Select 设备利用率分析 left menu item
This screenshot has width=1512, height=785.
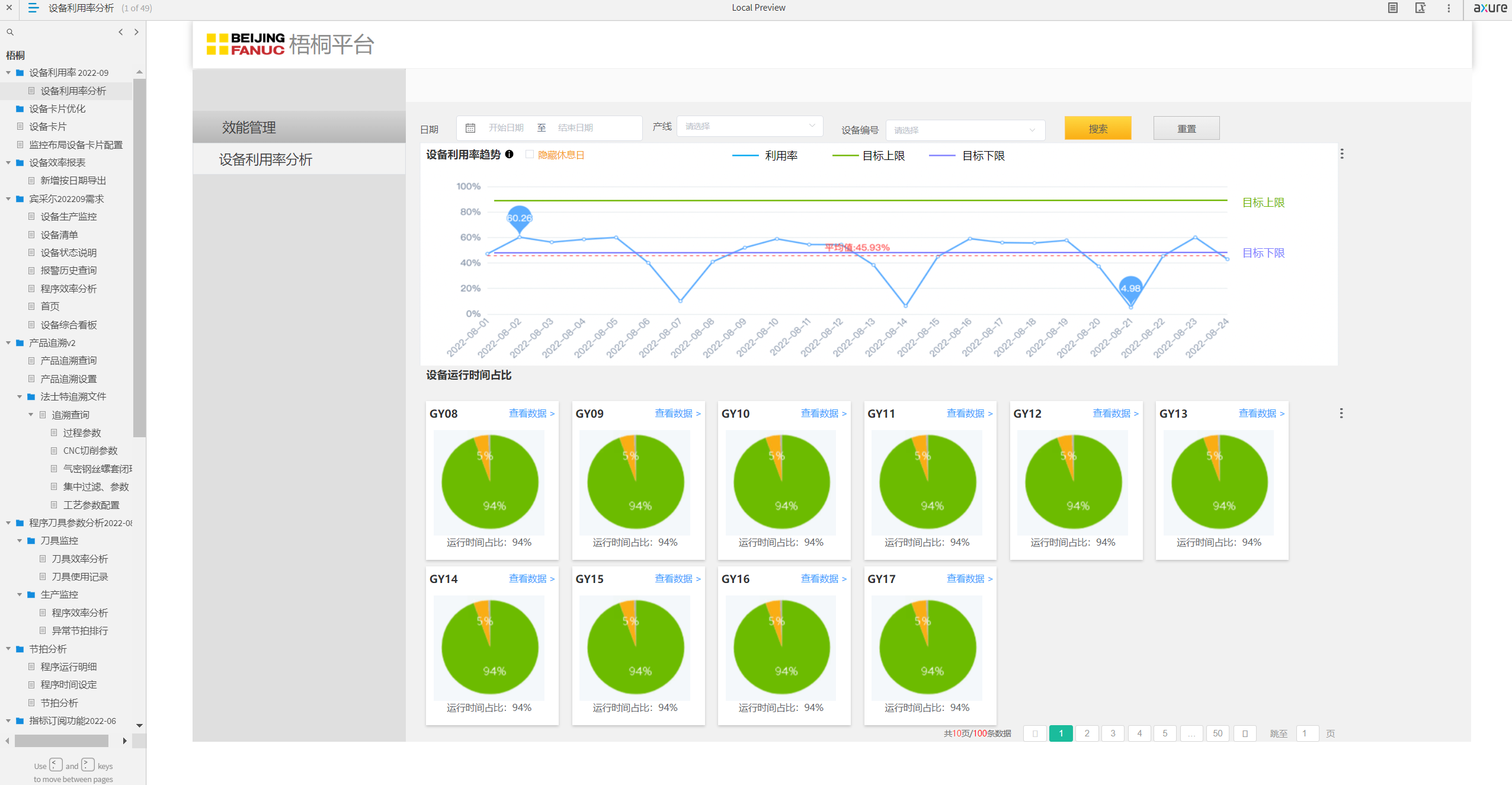[299, 159]
